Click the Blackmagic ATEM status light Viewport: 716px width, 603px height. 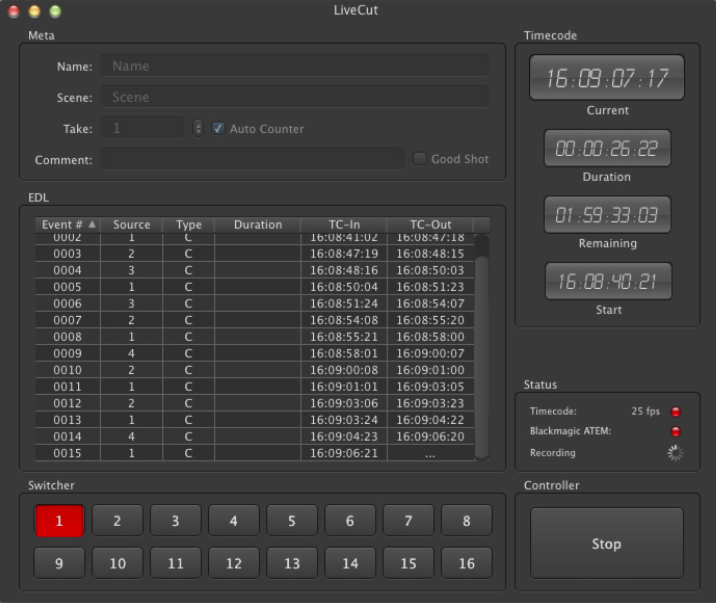(675, 431)
